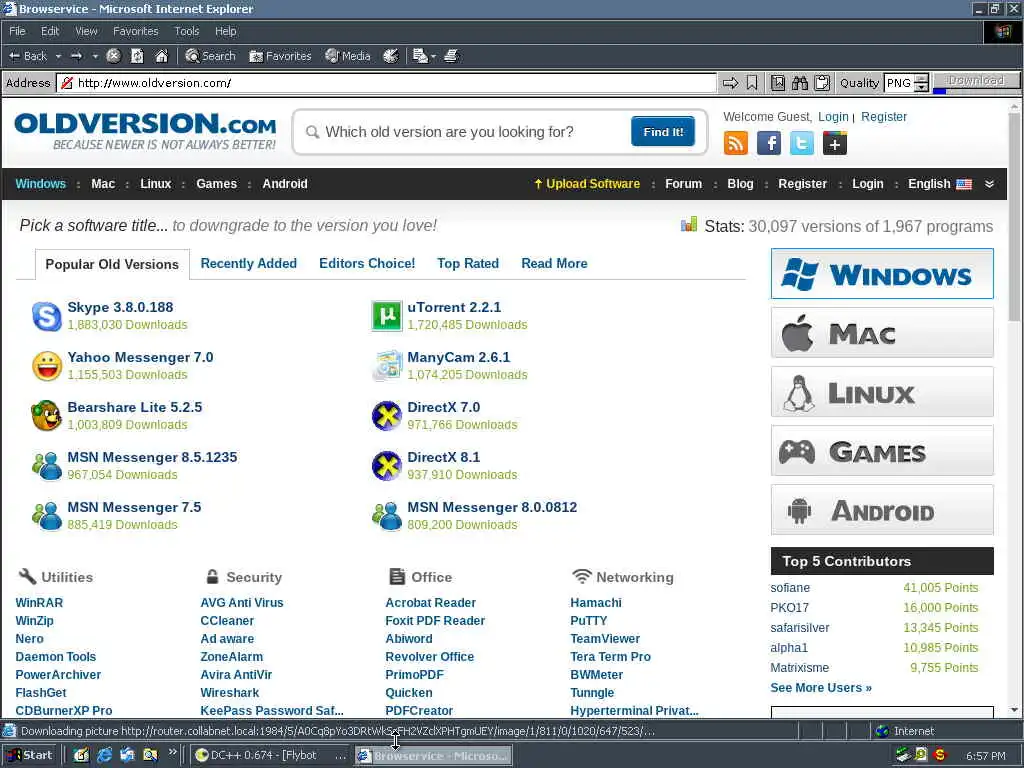Click the Facebook icon in header

[769, 143]
